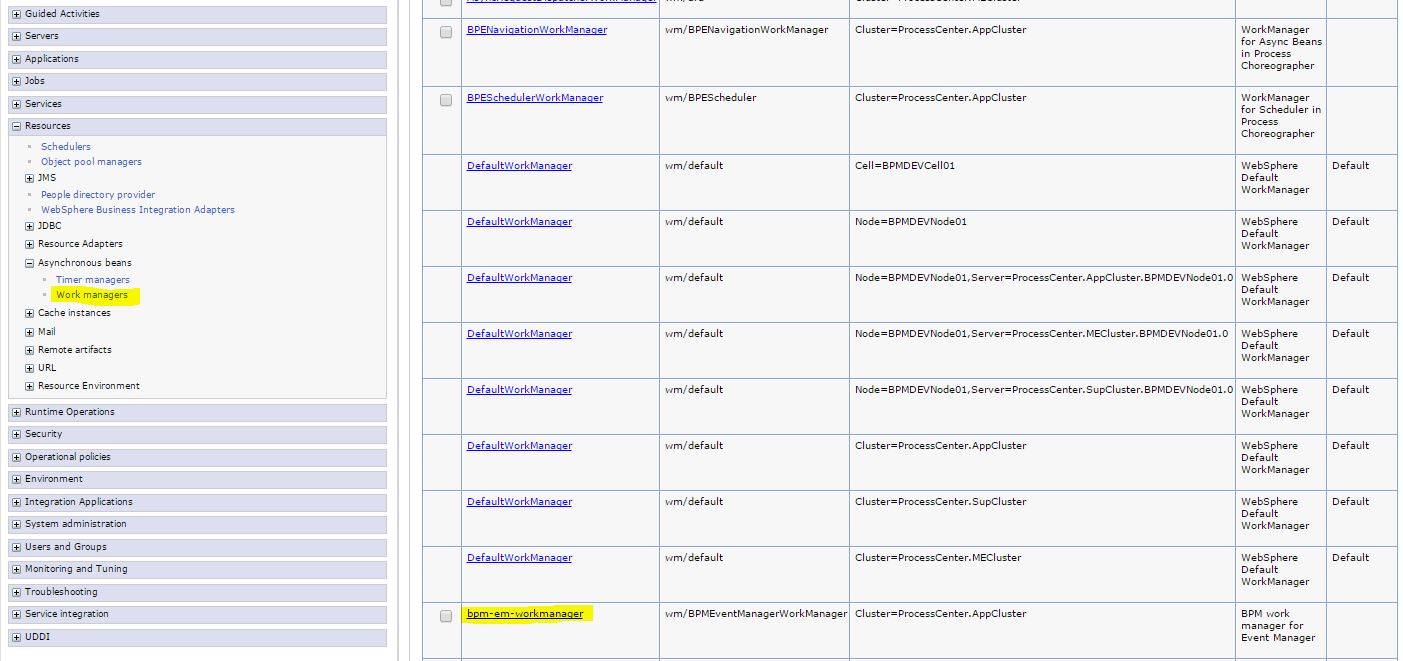Expand the Jobs navigation section
The height and width of the screenshot is (661, 1403).
(16, 81)
